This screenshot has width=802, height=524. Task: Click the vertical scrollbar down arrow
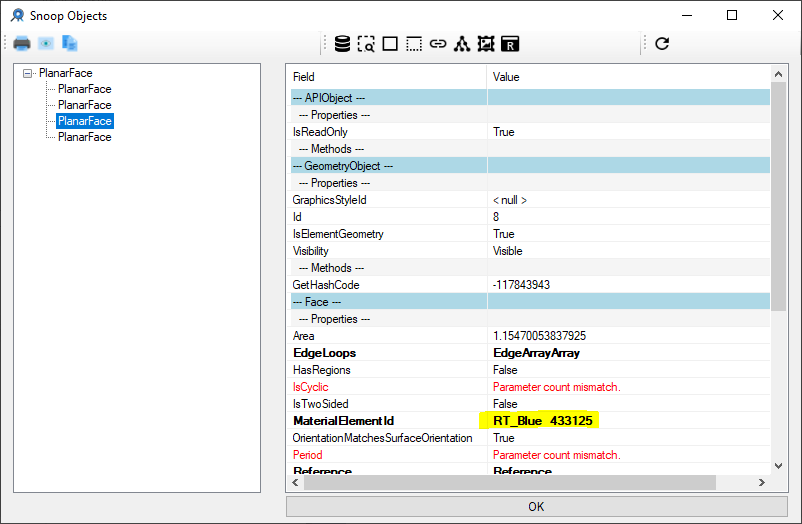click(x=778, y=465)
